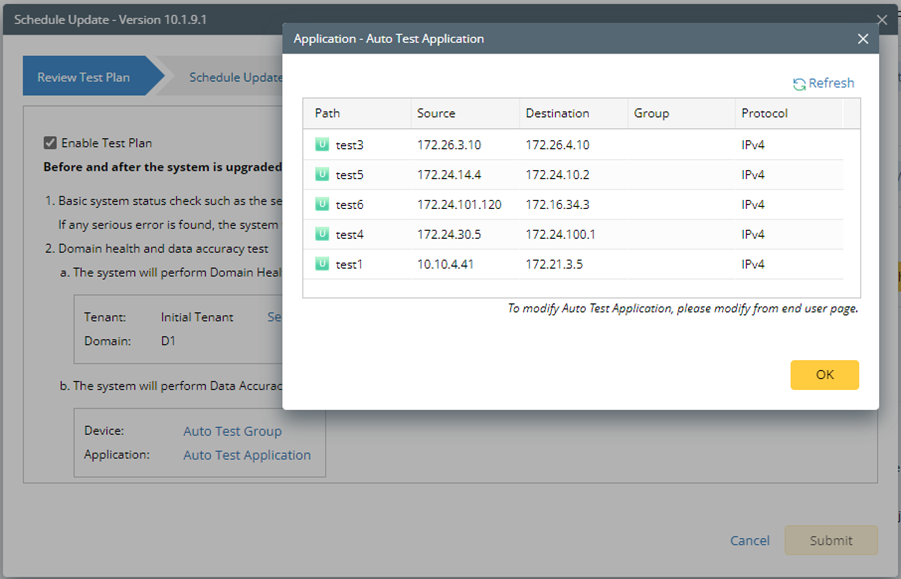The width and height of the screenshot is (901, 579).
Task: Sort by the Source column header
Action: tap(436, 113)
